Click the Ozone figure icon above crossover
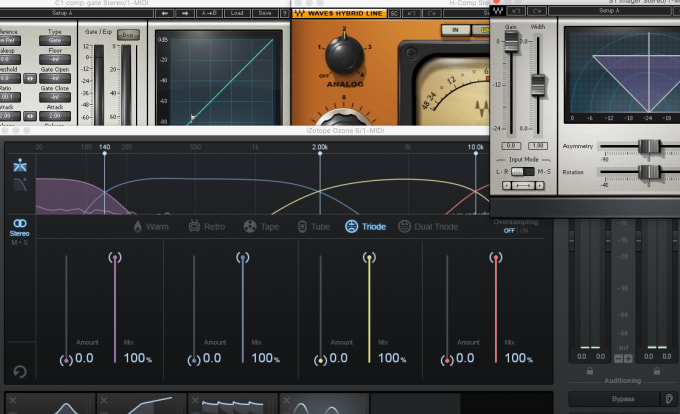This screenshot has height=414, width=680. click(20, 165)
